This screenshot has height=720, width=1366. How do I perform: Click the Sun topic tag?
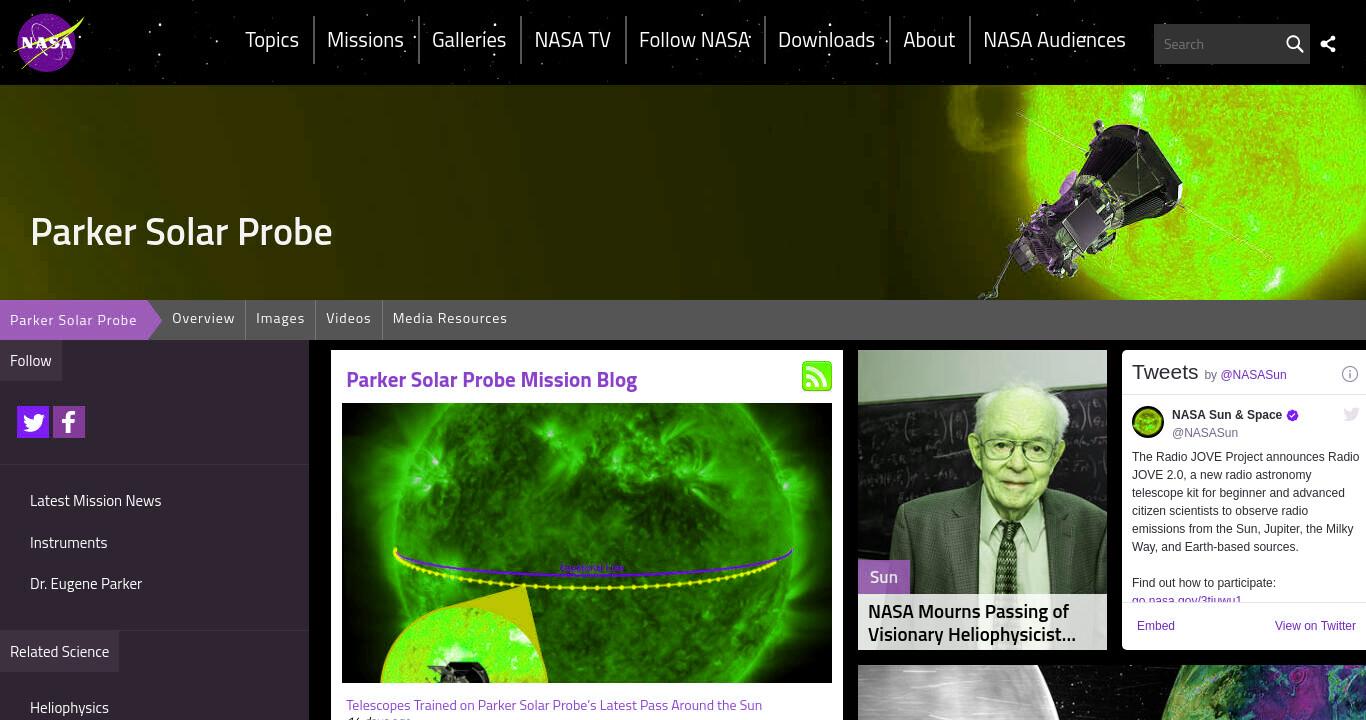point(884,577)
